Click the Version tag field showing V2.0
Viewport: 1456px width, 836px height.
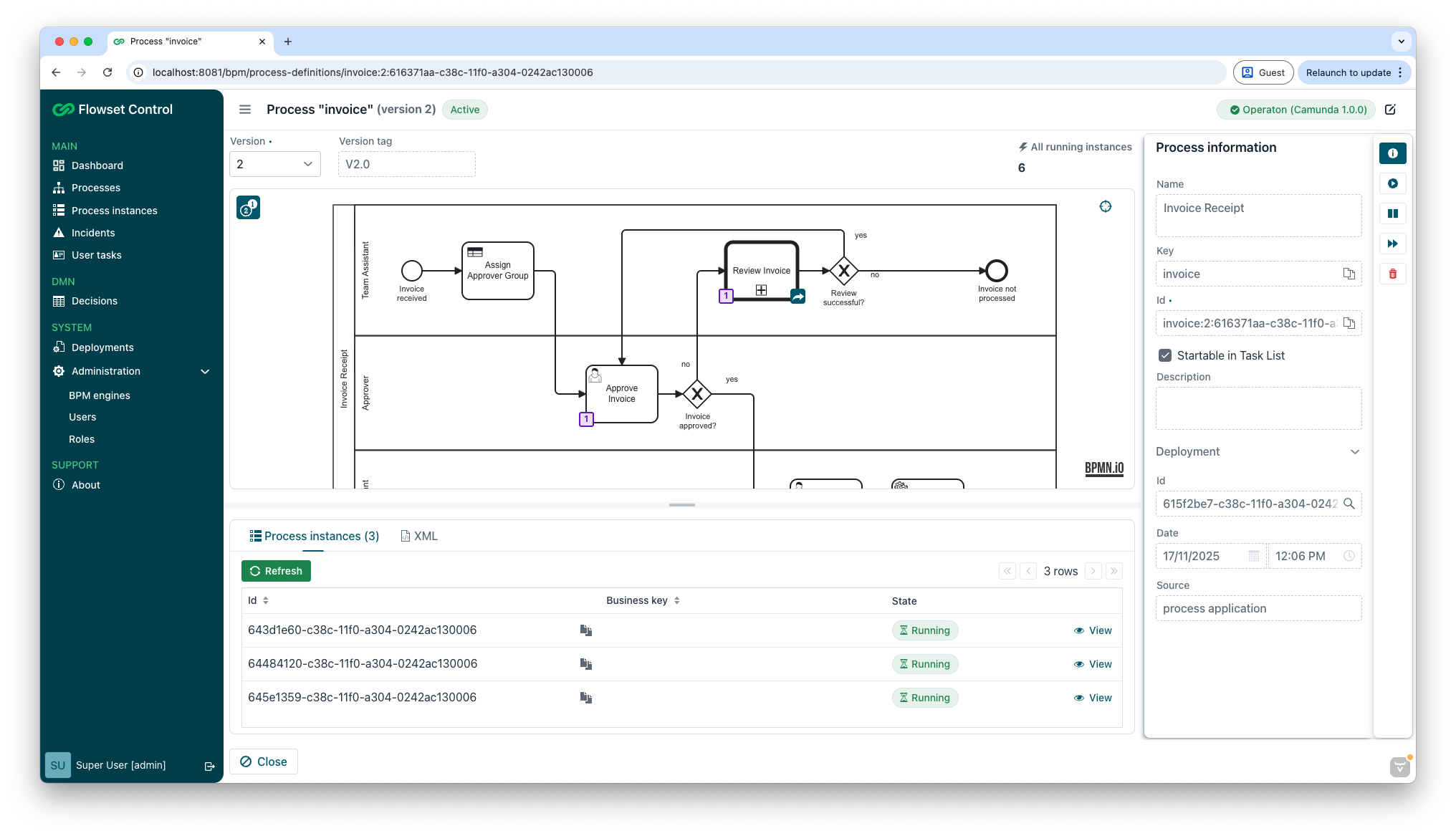pos(406,163)
